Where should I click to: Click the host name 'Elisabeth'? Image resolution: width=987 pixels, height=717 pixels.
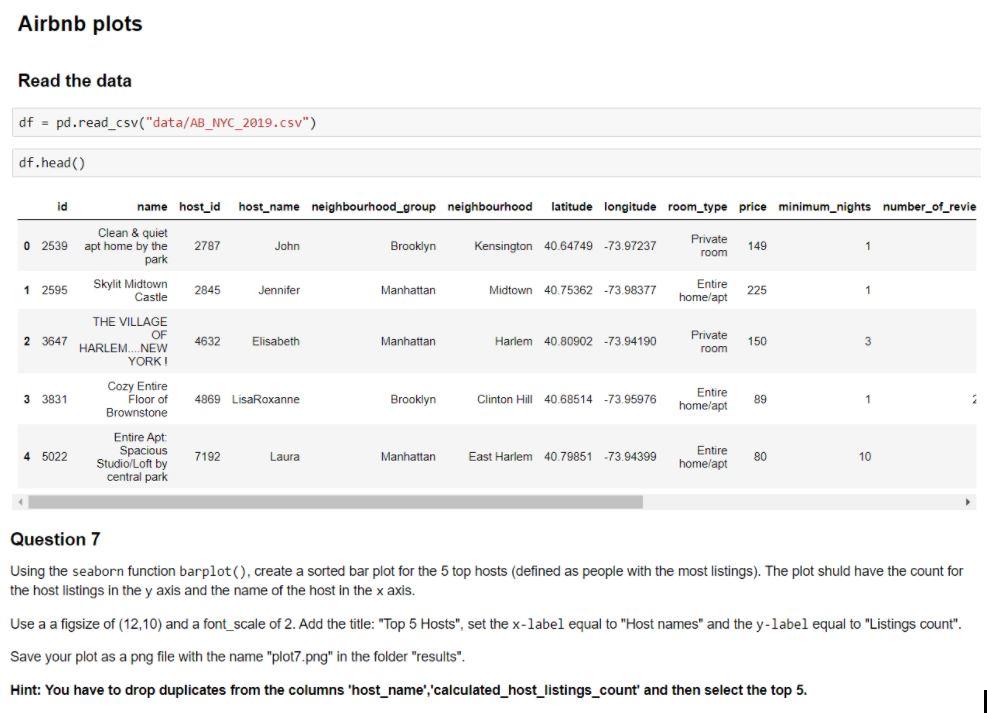(x=276, y=341)
